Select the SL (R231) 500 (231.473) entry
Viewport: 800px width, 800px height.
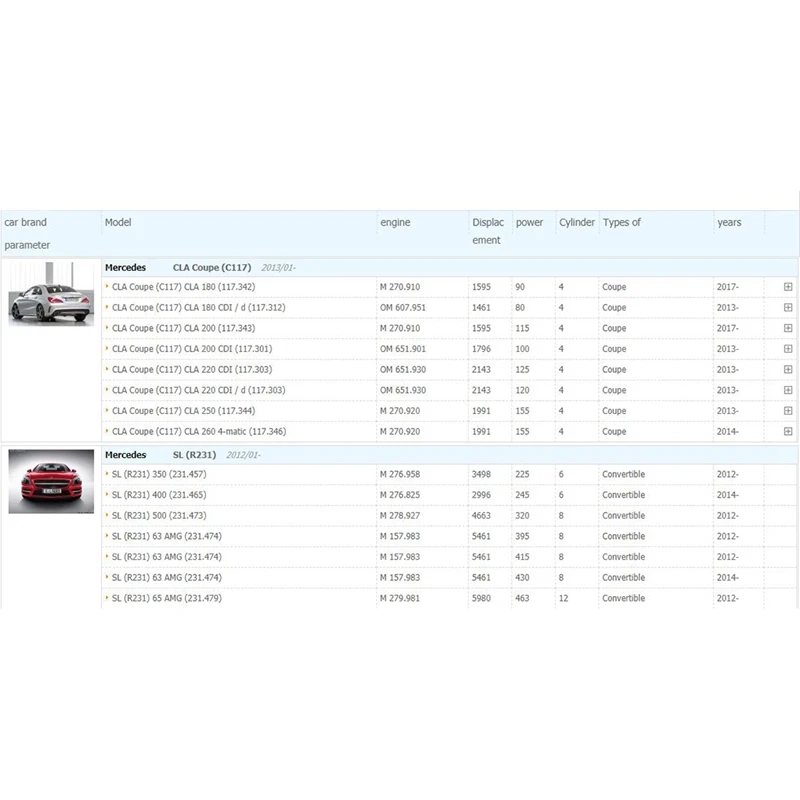159,516
